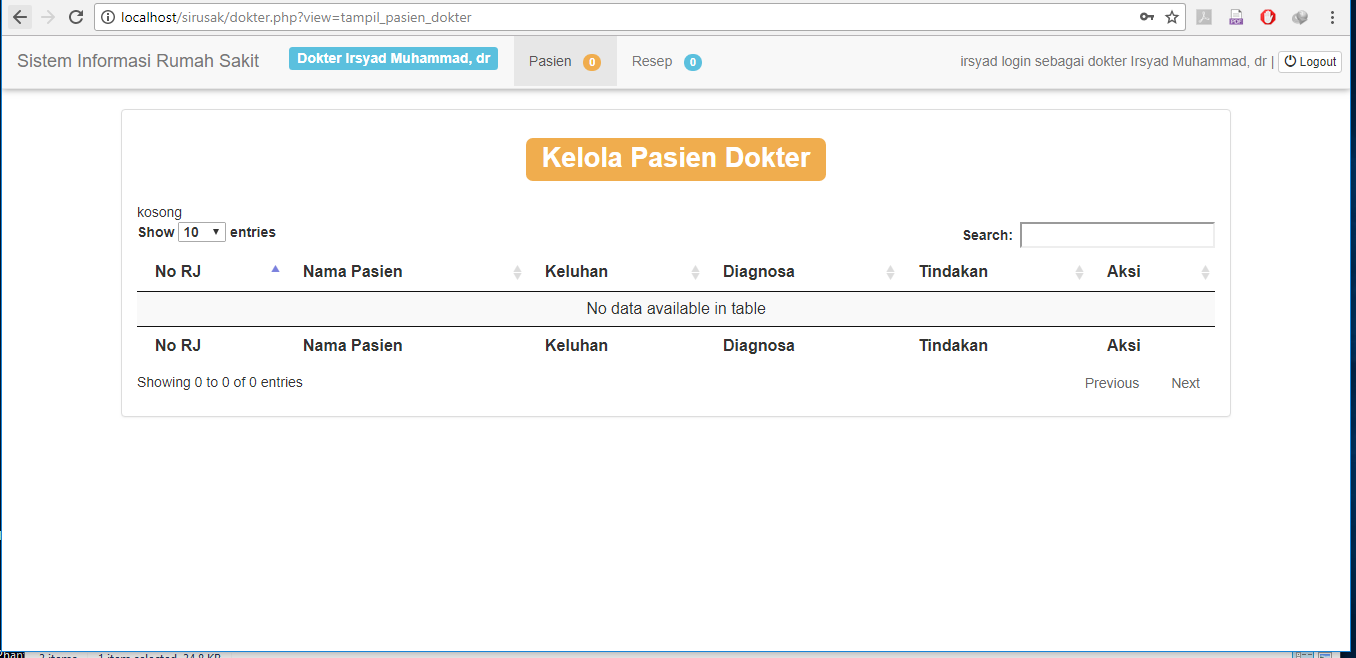Screen dimensions: 1356x658
Task: Reload the page with the refresh icon
Action: pyautogui.click(x=75, y=17)
